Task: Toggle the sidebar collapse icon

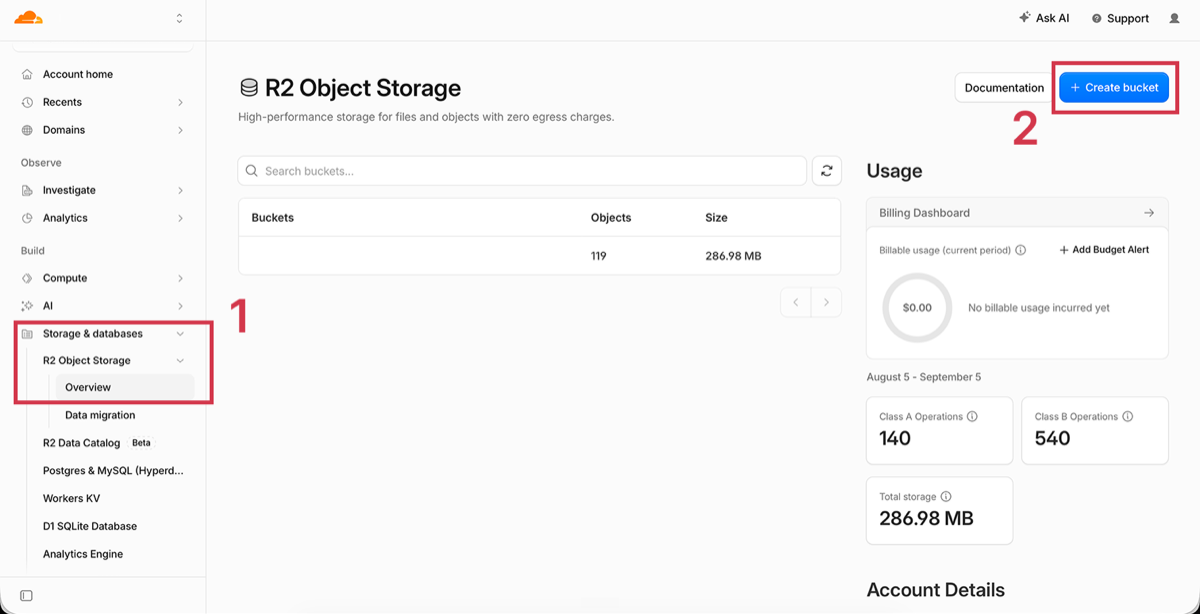Action: 27,596
